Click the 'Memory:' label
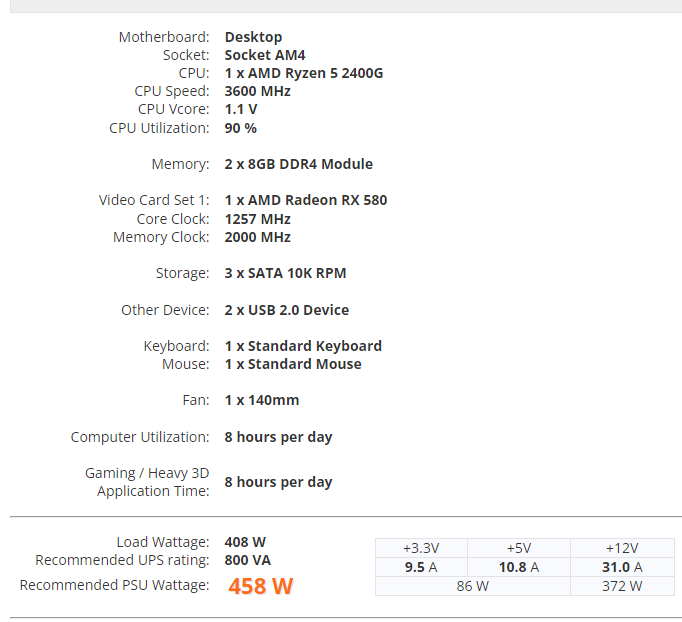Screen dimensions: 682x622 [x=181, y=164]
